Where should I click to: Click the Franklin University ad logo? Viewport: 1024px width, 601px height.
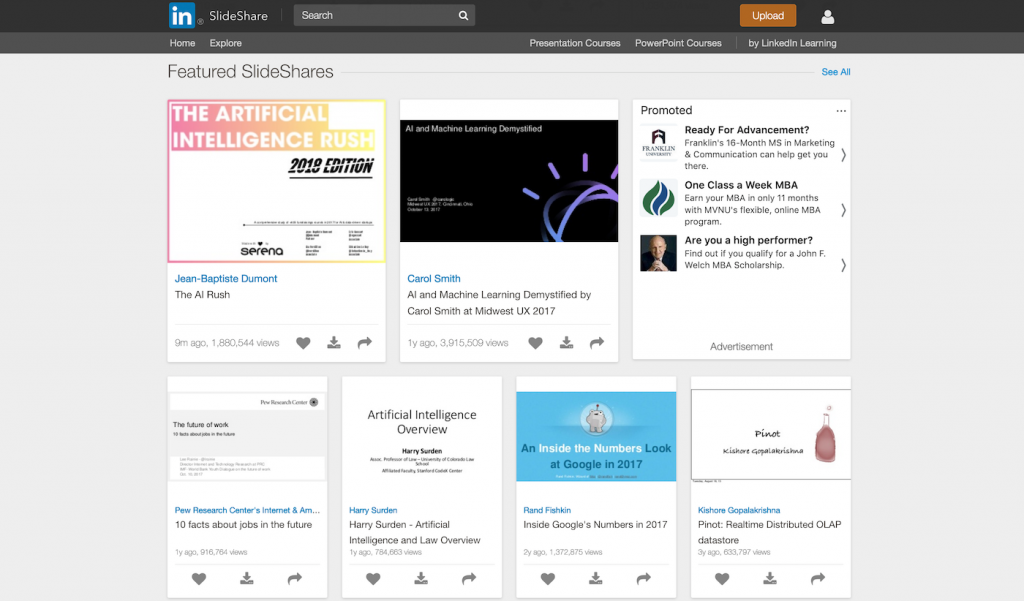pos(658,142)
